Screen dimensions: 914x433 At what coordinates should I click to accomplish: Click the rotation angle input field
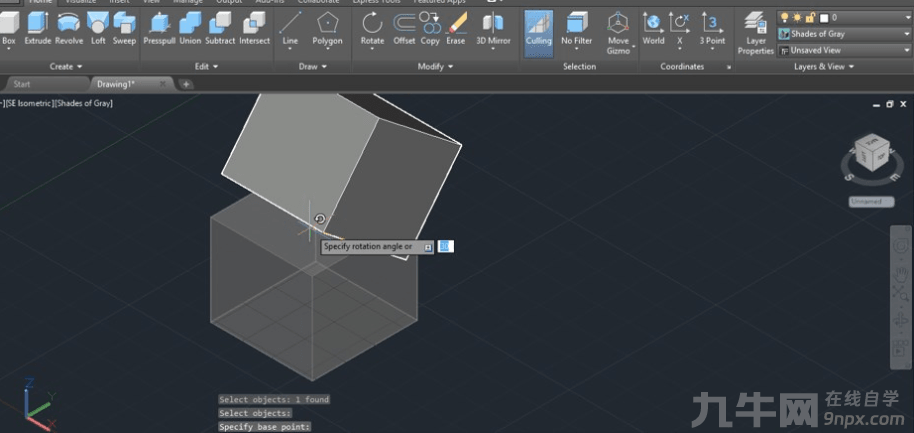pyautogui.click(x=445, y=247)
